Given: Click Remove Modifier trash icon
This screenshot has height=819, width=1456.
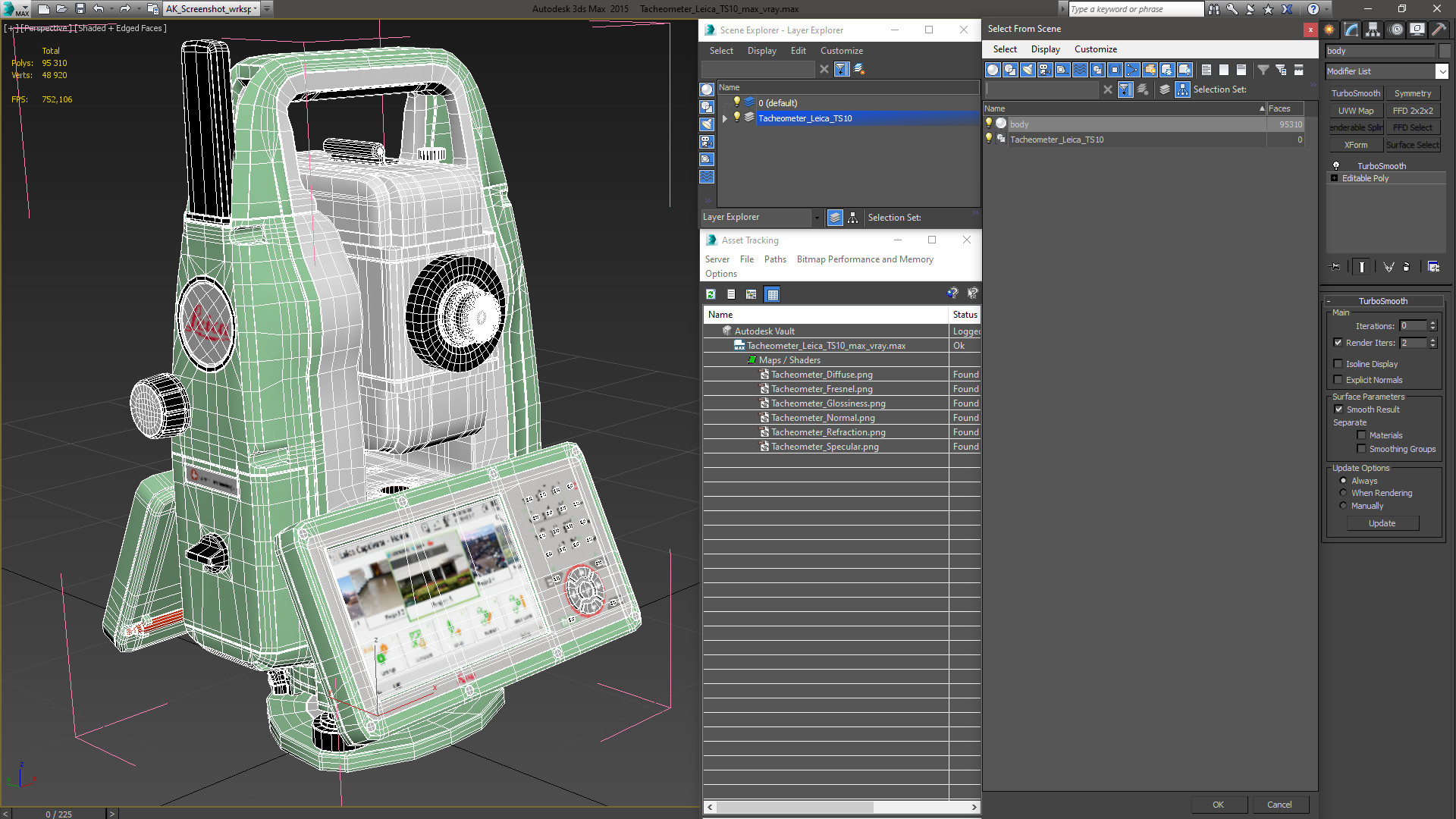Looking at the screenshot, I should pyautogui.click(x=1407, y=267).
